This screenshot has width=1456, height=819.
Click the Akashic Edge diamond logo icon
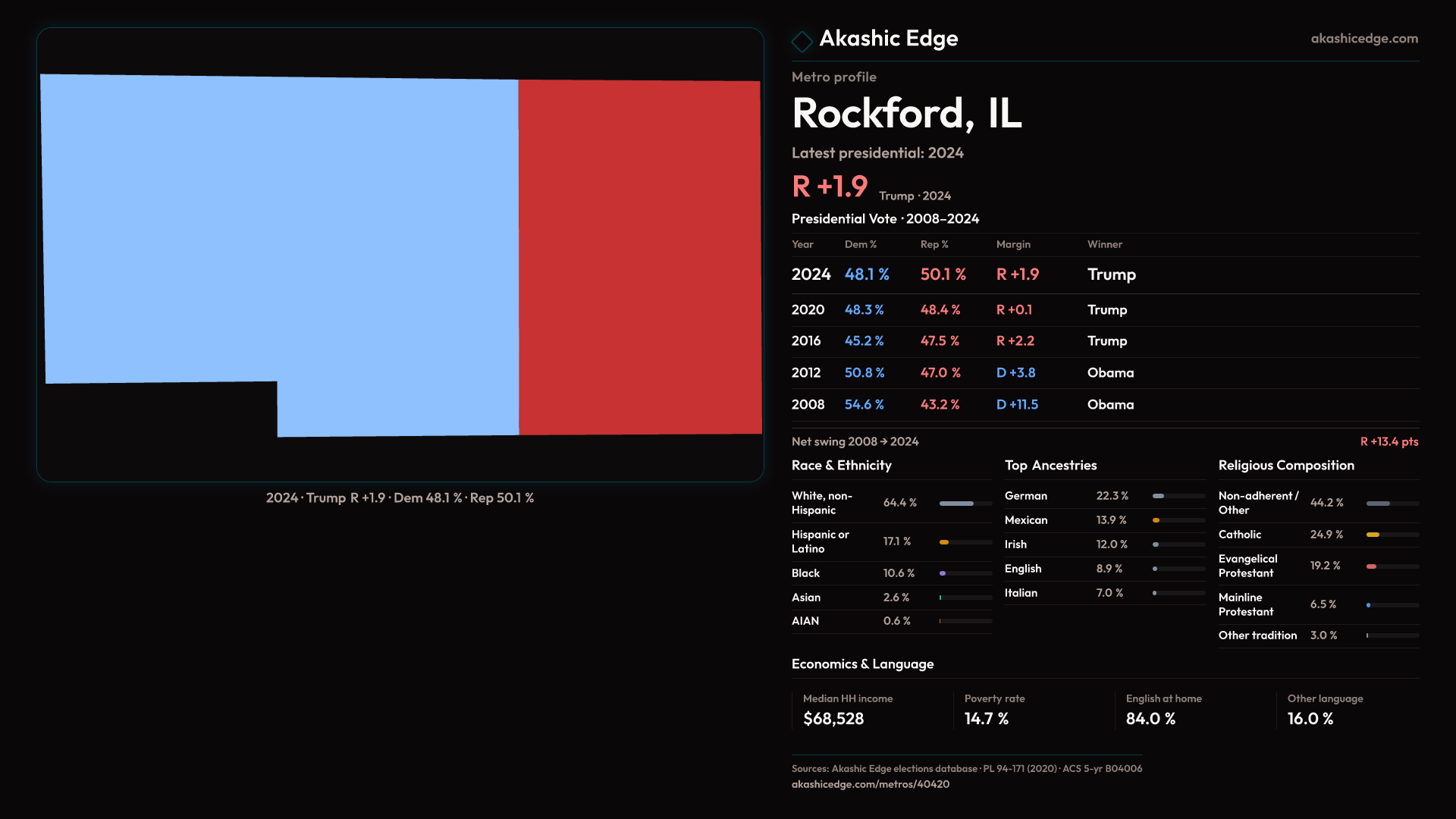click(802, 41)
